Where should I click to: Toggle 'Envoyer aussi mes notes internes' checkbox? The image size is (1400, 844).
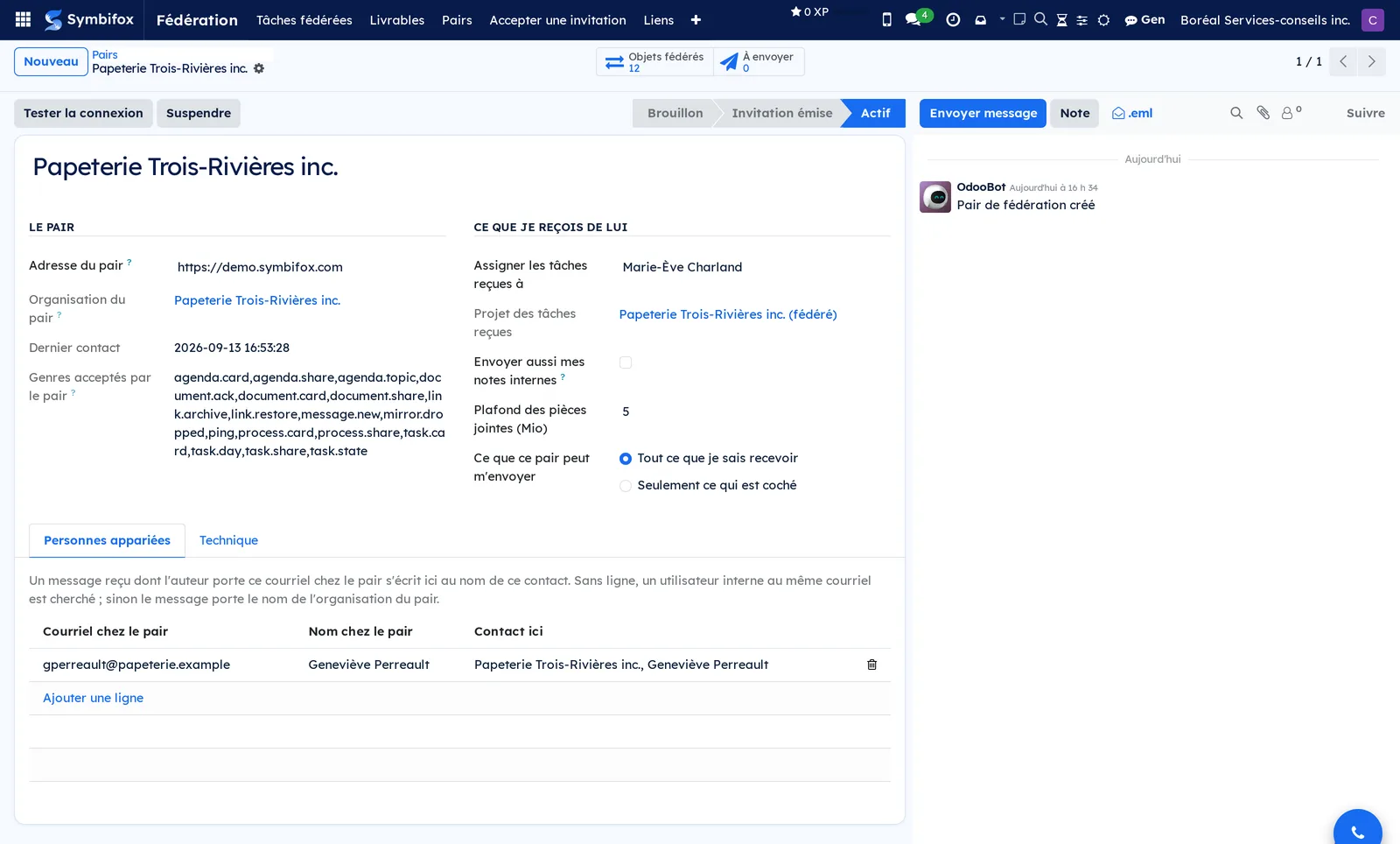pyautogui.click(x=626, y=362)
